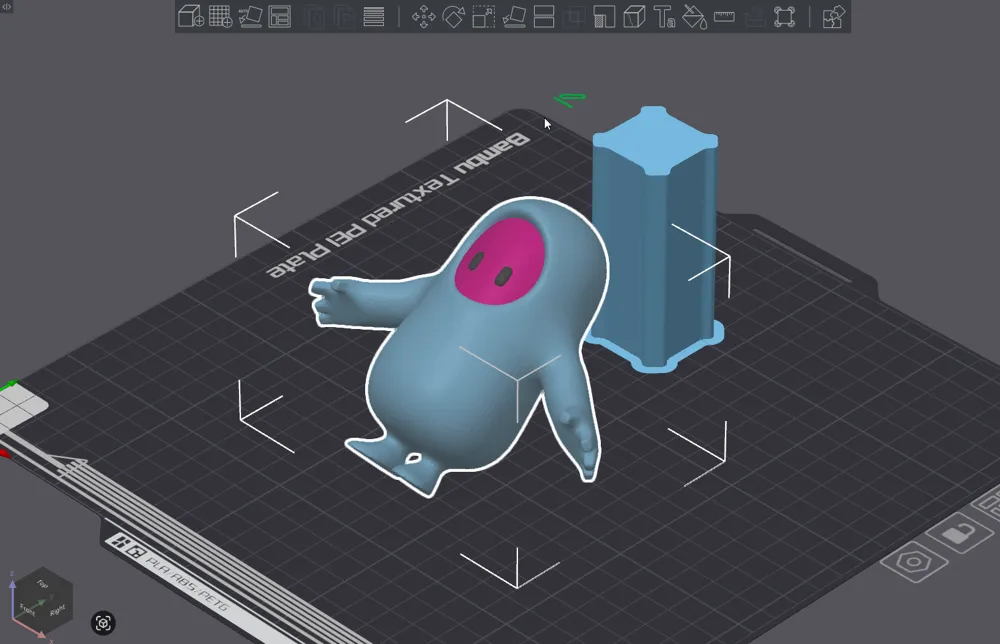
Task: Select the Cut tool
Action: click(x=543, y=17)
